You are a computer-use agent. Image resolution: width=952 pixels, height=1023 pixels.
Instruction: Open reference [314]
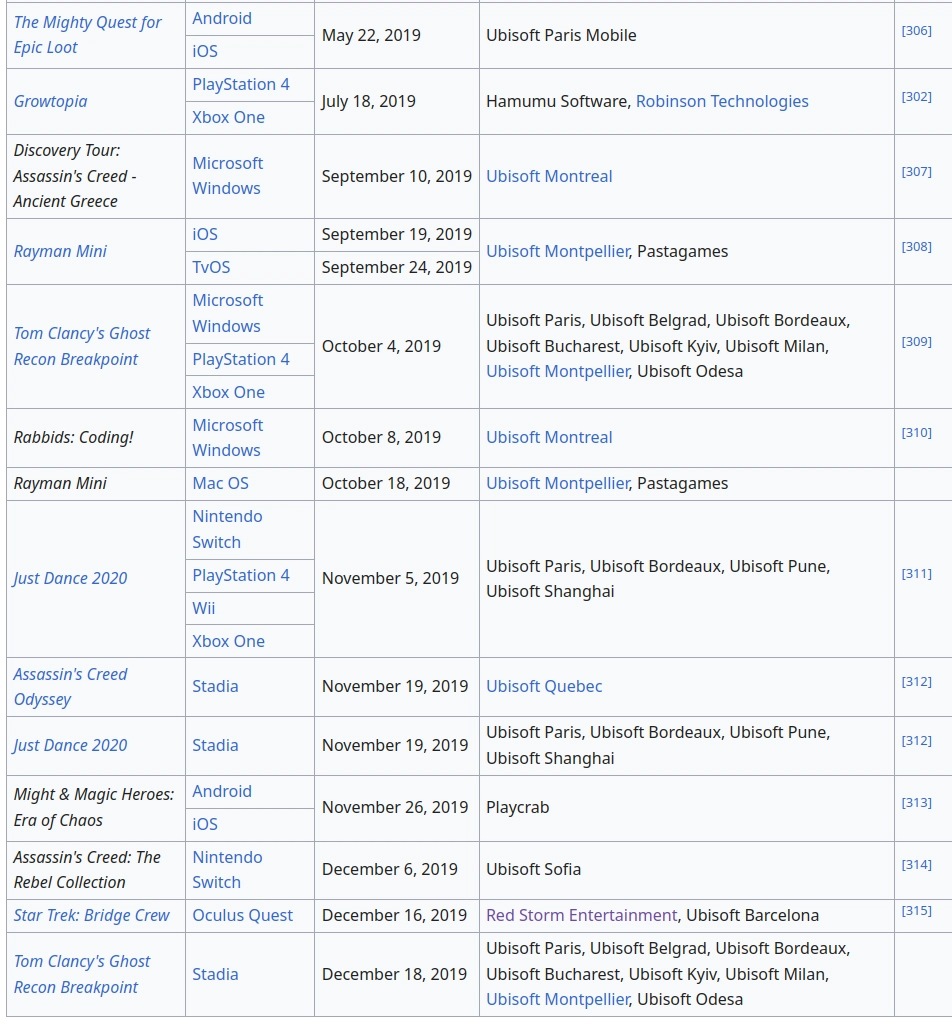tap(916, 865)
